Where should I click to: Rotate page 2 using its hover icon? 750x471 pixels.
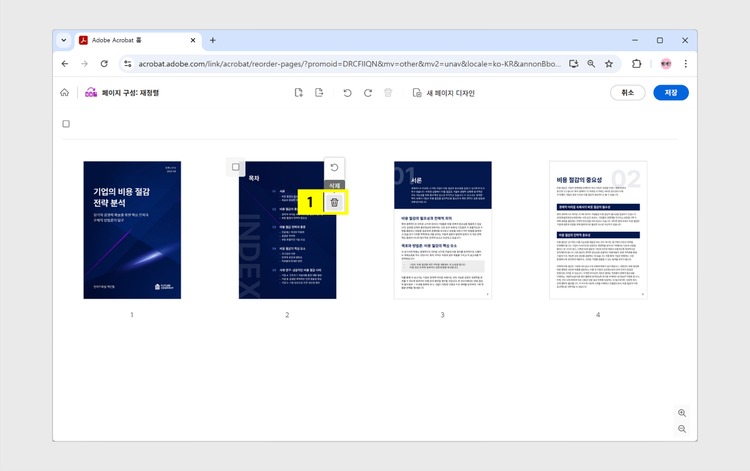tap(334, 167)
